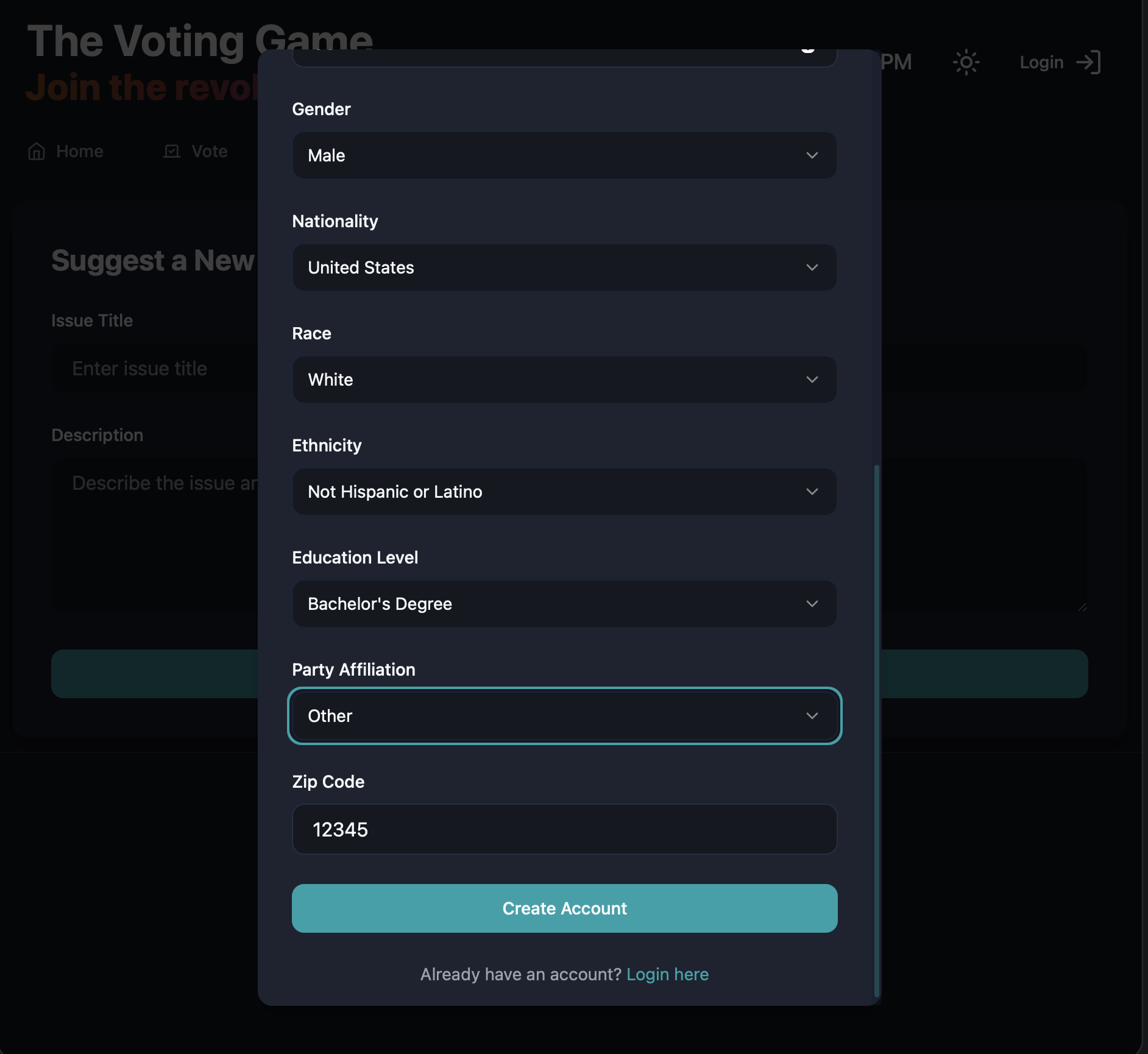Click The Voting Game title

click(200, 41)
